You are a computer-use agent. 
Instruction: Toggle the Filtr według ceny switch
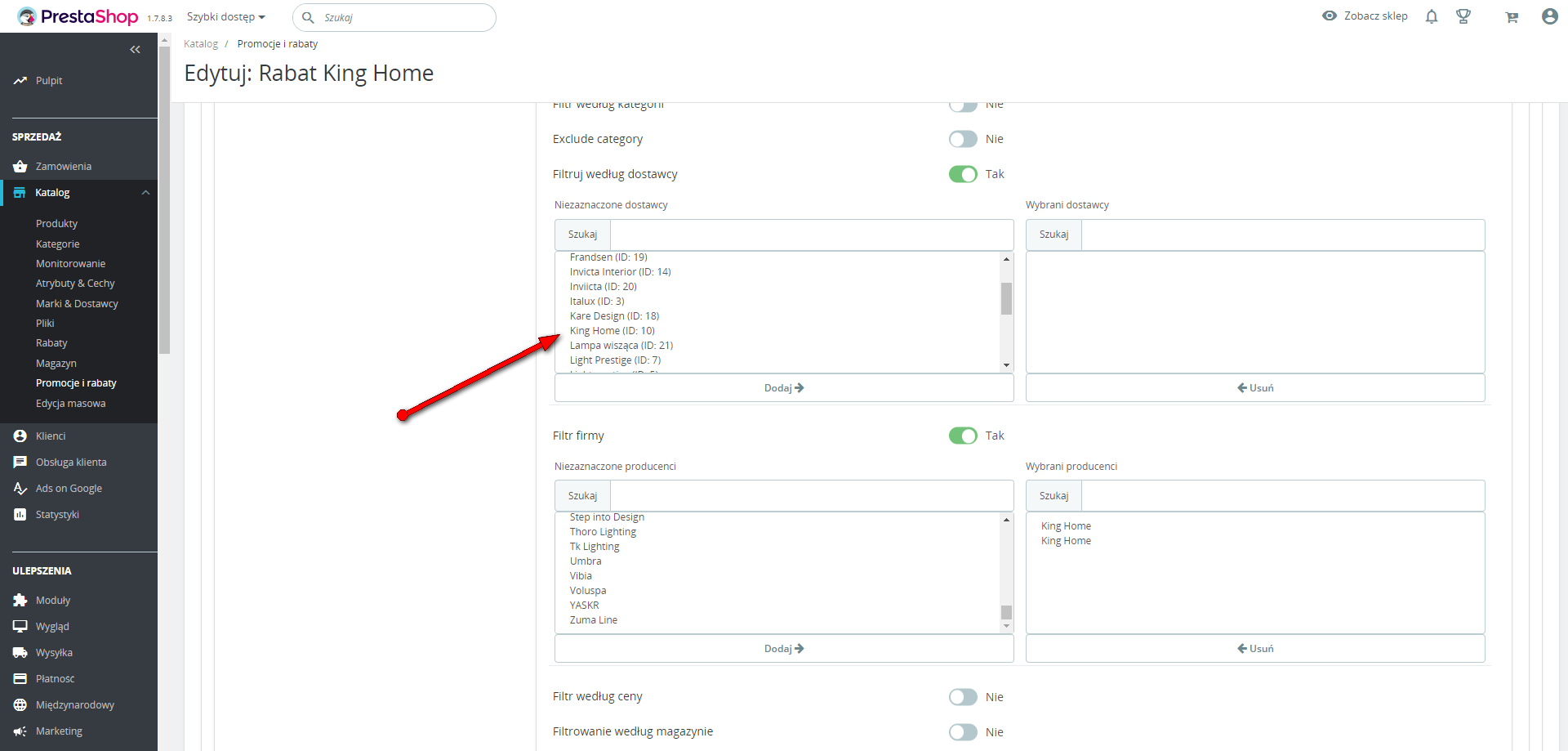tap(963, 697)
